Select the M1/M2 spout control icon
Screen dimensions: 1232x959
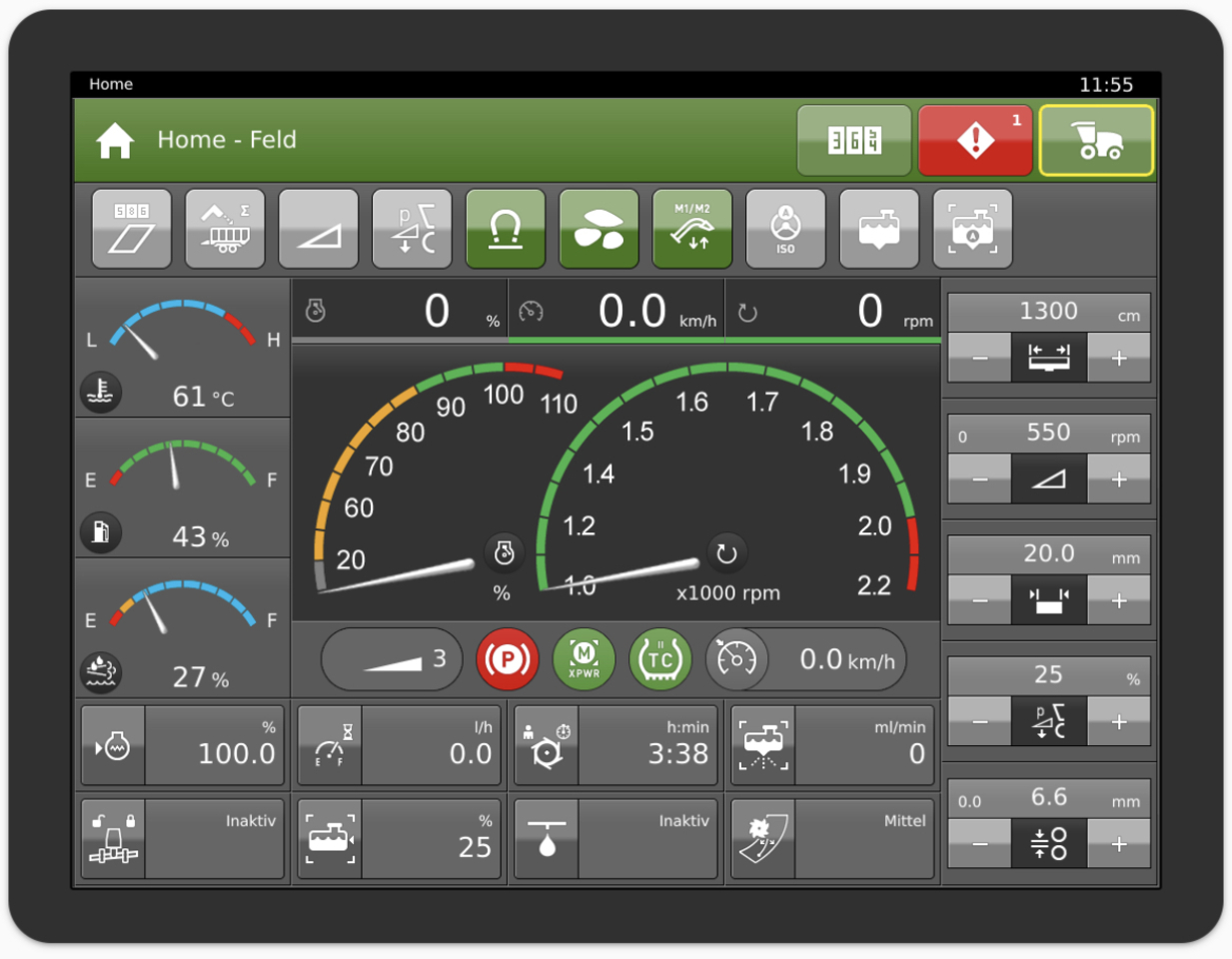(x=691, y=228)
